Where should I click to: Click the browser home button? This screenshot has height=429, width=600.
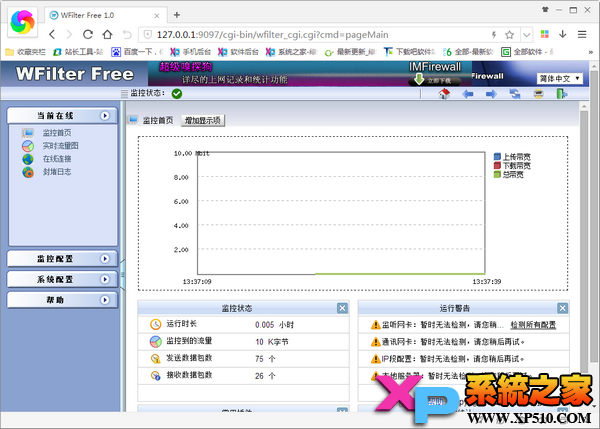coord(108,34)
